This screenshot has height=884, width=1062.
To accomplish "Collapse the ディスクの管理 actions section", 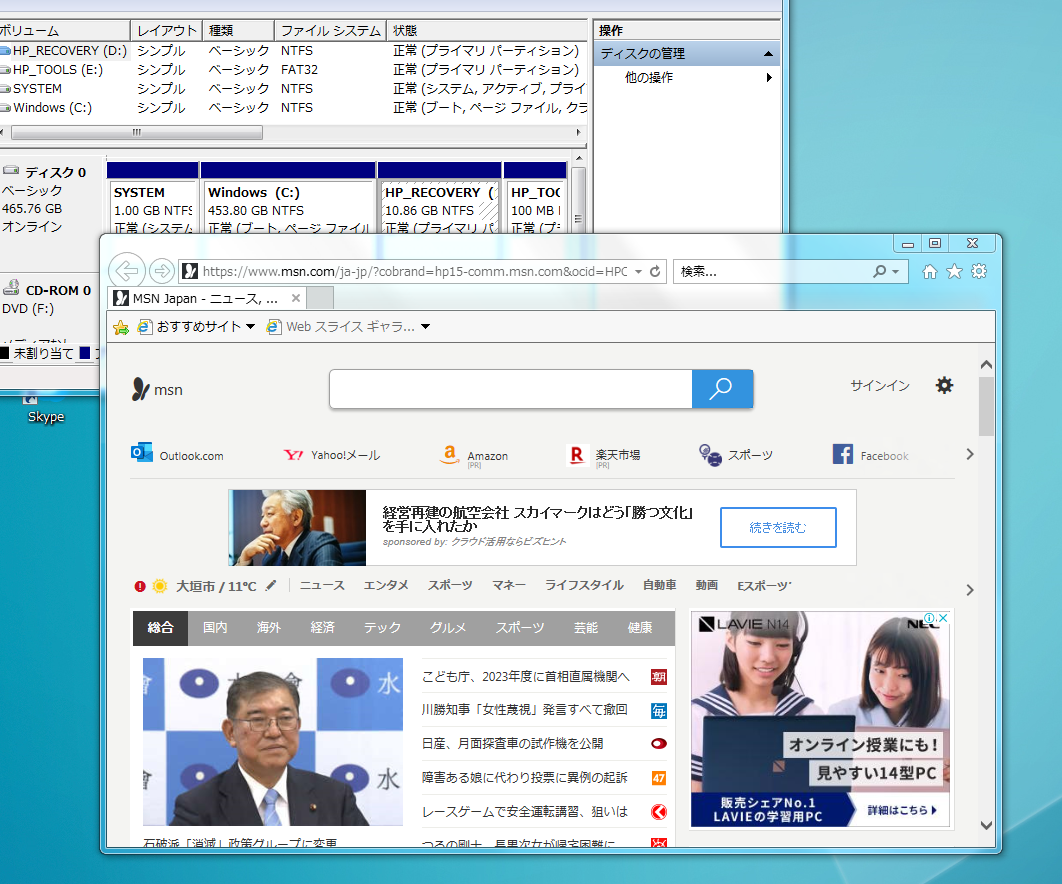I will (768, 54).
